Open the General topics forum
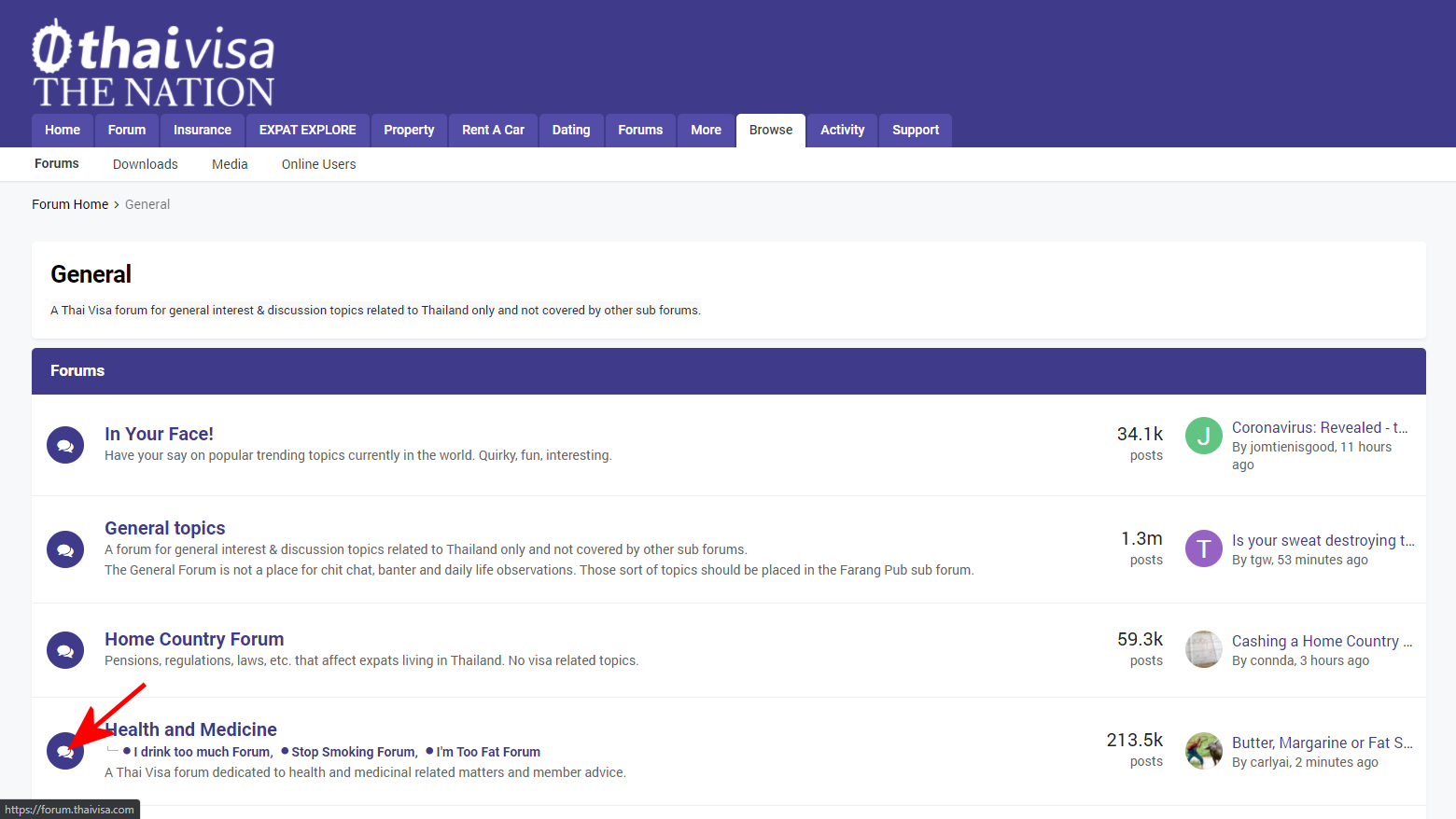Screen dimensions: 1456x819 click(165, 528)
